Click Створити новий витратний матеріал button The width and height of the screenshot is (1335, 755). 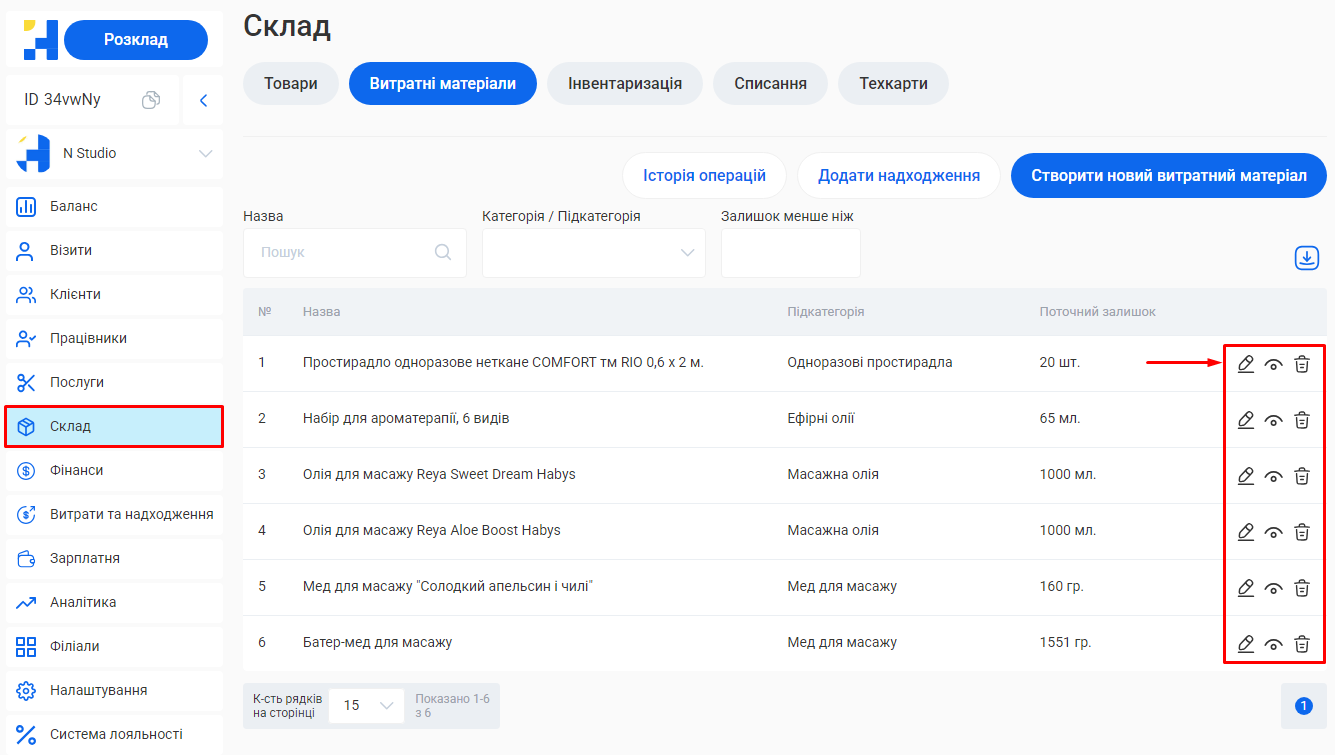1168,176
